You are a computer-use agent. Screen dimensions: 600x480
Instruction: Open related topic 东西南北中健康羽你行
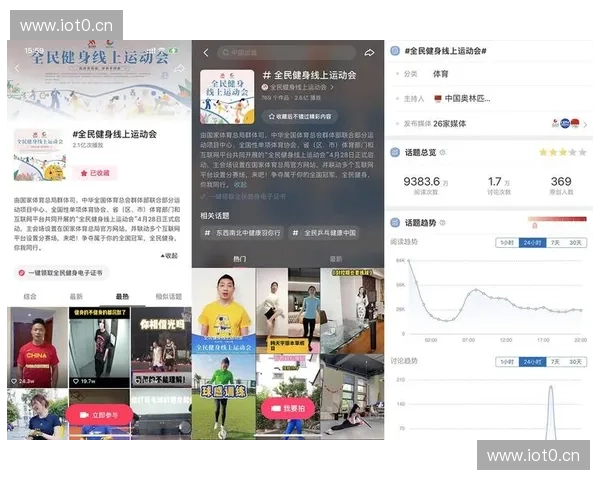pyautogui.click(x=243, y=233)
